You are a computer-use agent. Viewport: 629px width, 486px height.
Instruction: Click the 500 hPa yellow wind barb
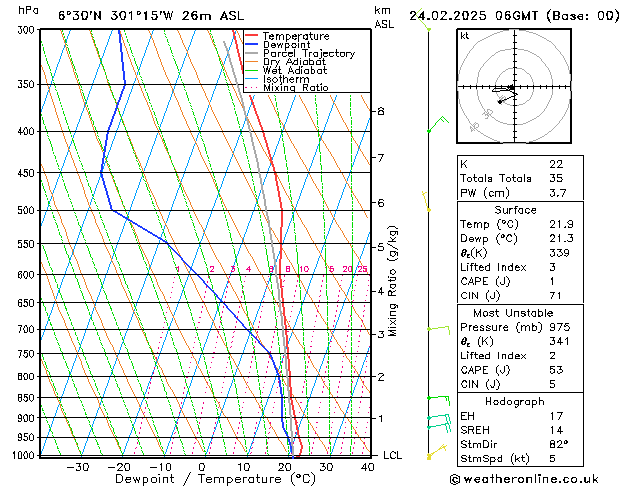coord(426,201)
